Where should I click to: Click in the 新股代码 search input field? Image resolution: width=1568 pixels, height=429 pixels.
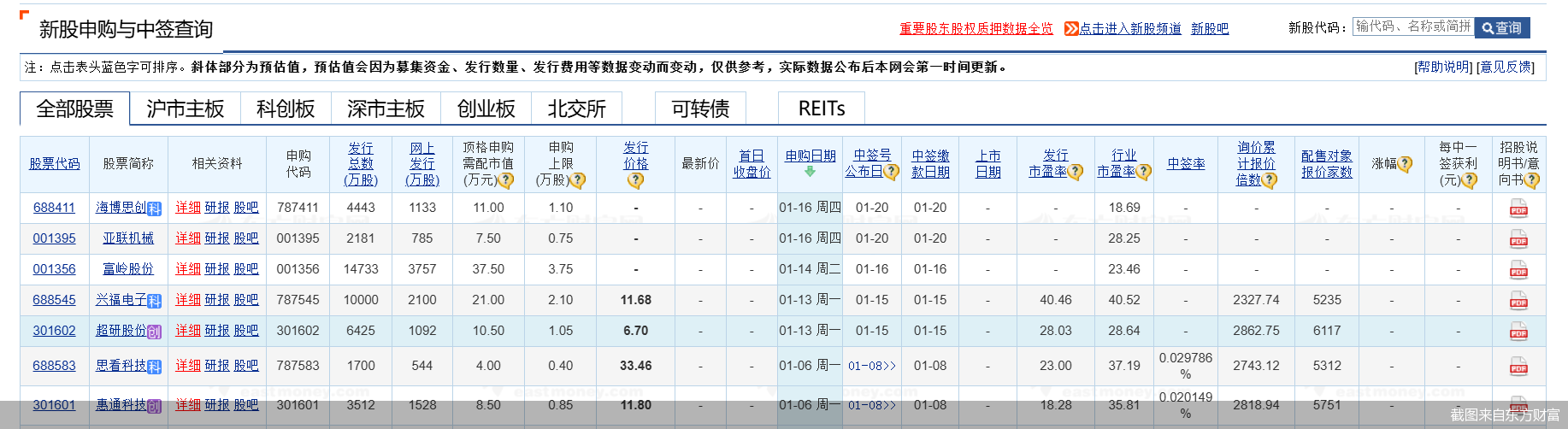[1412, 27]
